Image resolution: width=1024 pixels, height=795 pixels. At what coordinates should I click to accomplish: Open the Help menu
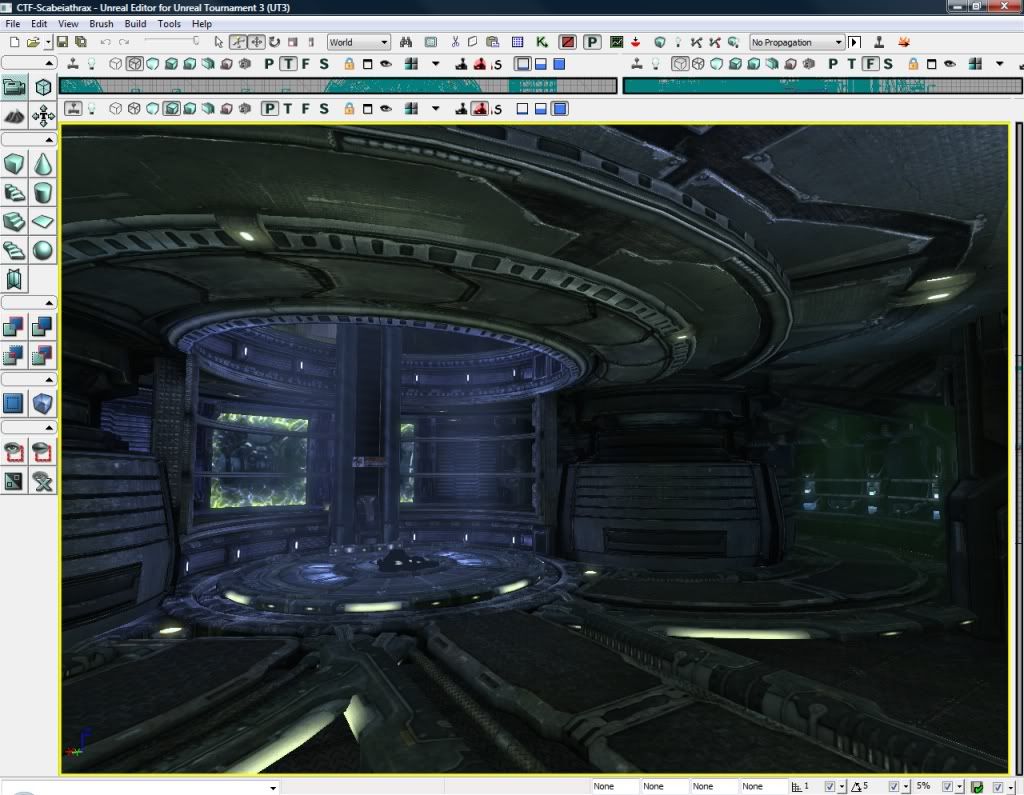pos(202,24)
